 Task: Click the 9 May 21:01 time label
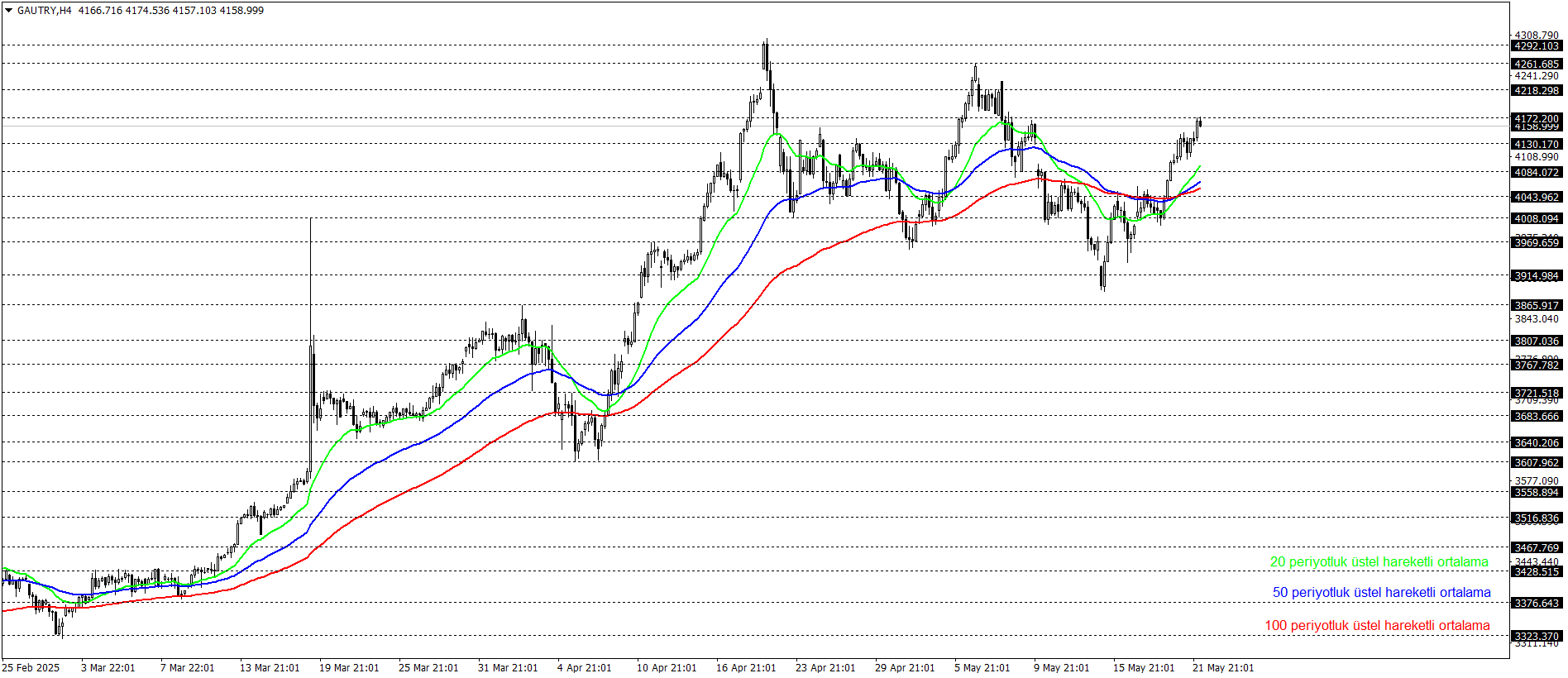tap(1061, 668)
